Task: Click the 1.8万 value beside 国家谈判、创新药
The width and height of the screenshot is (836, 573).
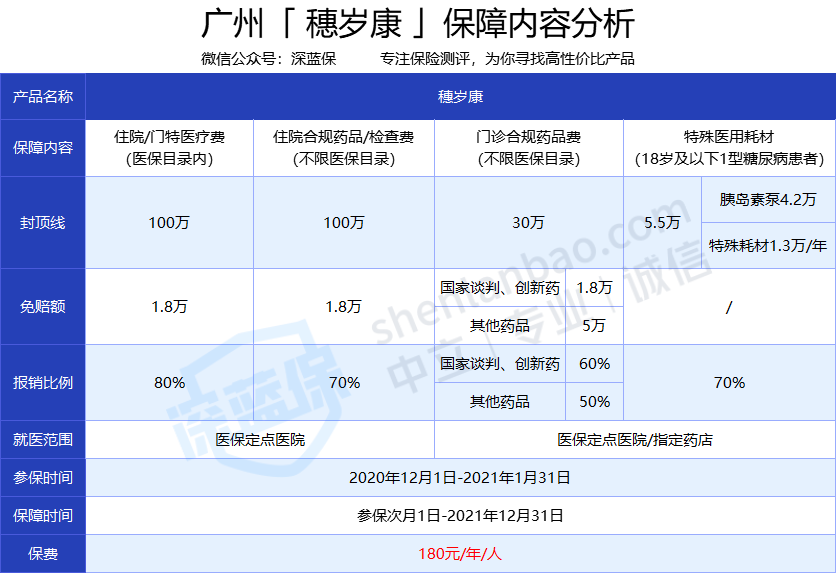Action: click(x=594, y=288)
